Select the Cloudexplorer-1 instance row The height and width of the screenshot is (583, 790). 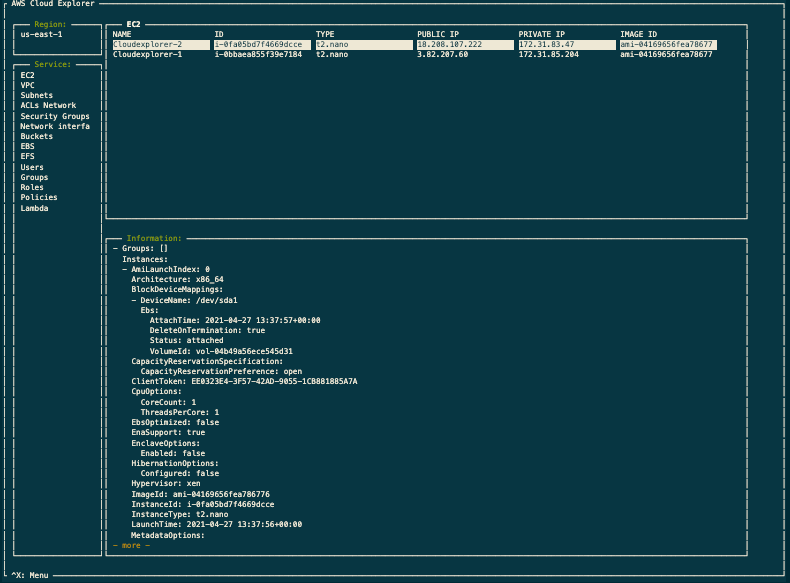pos(413,54)
